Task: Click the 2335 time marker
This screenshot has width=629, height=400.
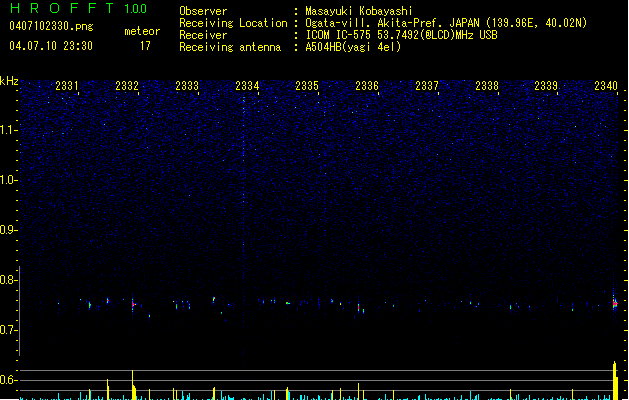Action: click(307, 86)
